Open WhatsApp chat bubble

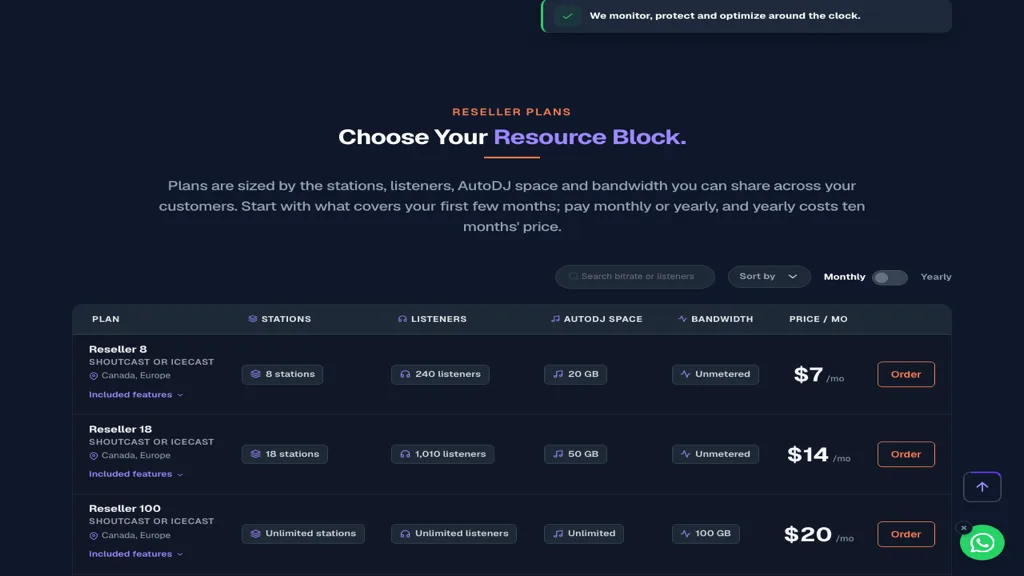(x=982, y=542)
